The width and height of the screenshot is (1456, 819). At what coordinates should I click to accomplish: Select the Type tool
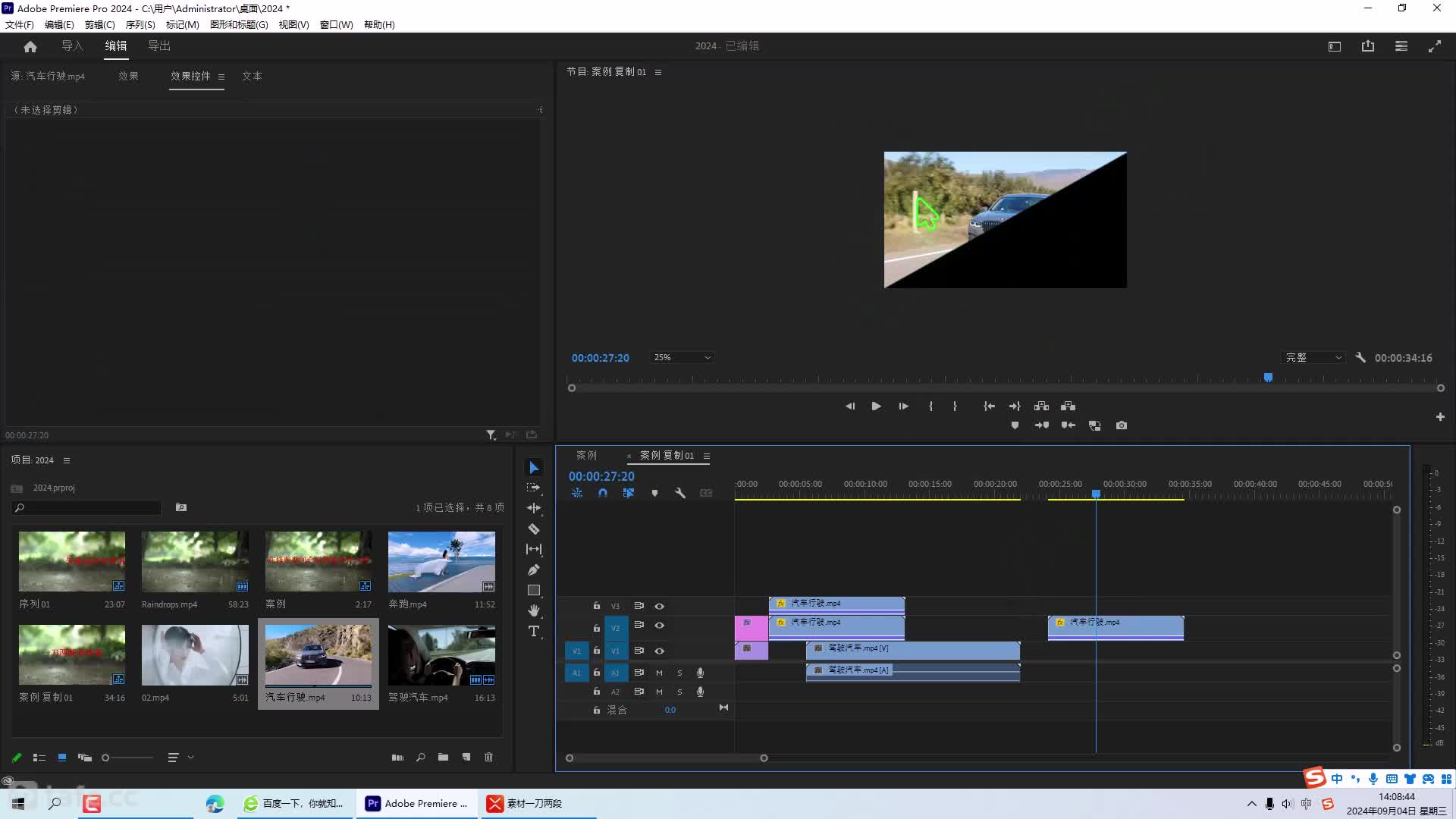pos(534,631)
